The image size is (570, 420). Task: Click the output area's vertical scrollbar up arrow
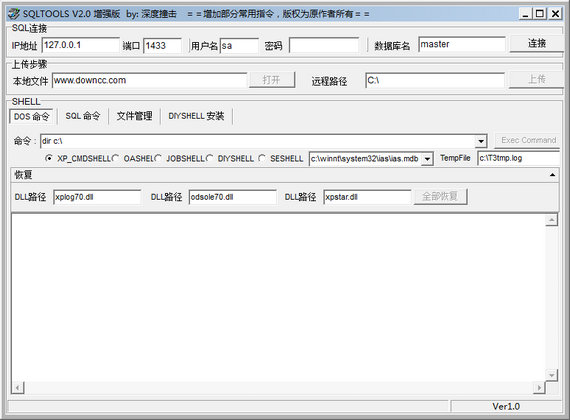click(x=551, y=220)
